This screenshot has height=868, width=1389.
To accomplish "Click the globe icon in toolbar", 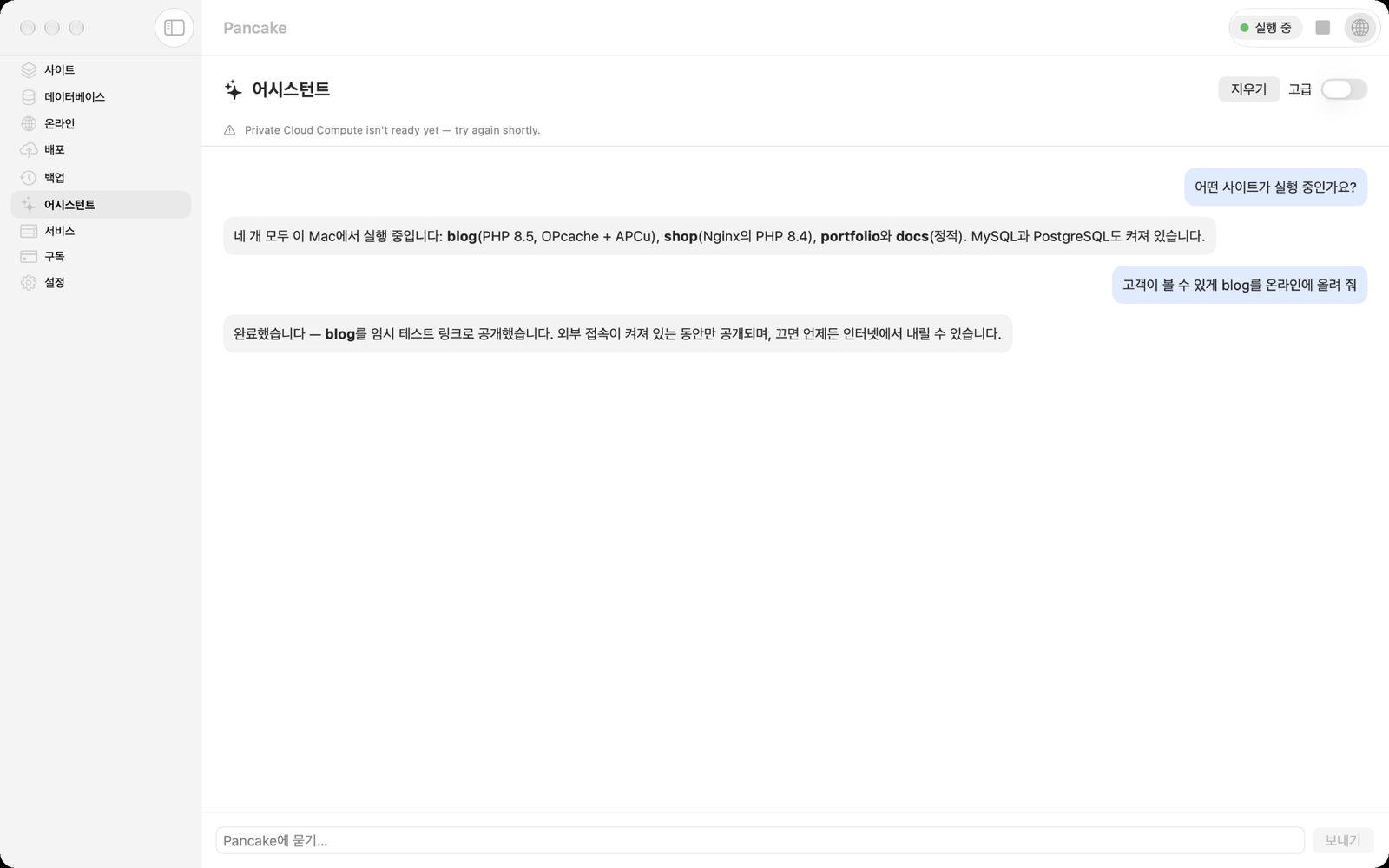I will (x=1359, y=28).
